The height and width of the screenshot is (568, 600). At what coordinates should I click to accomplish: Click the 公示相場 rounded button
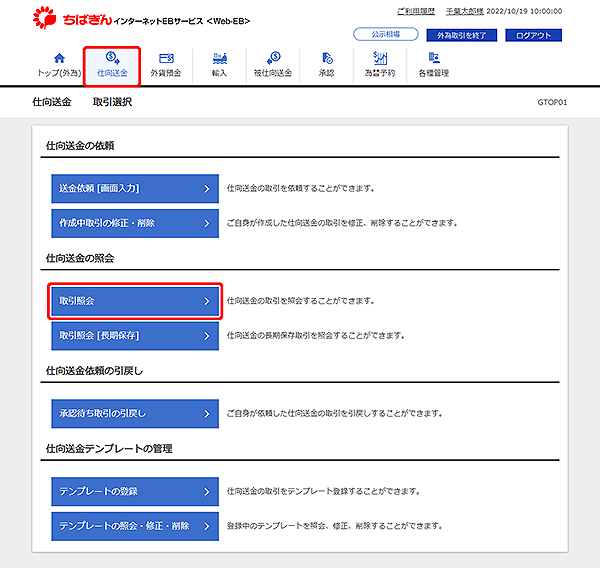386,34
